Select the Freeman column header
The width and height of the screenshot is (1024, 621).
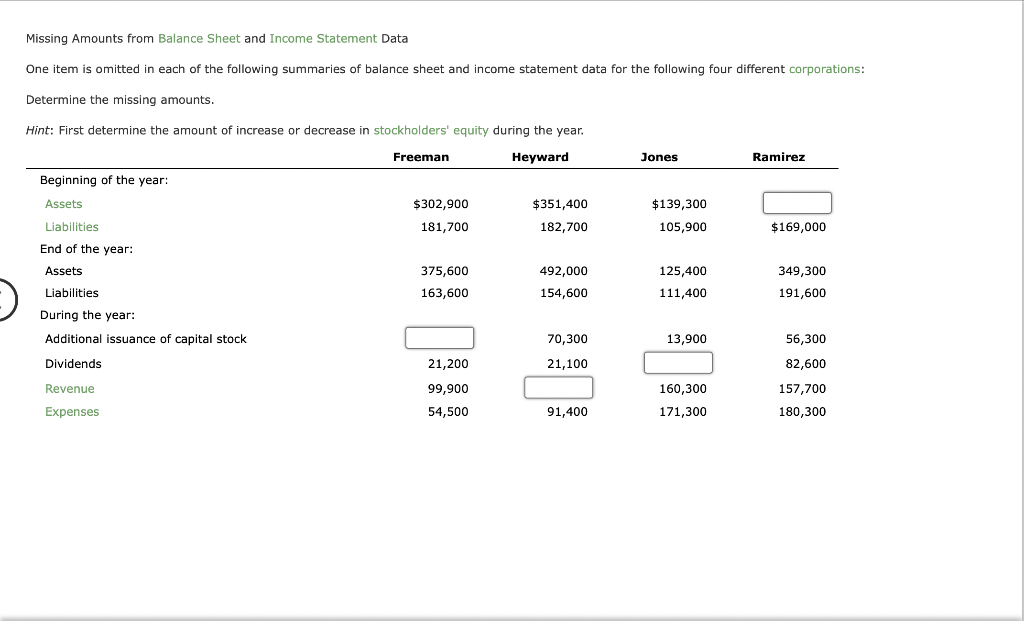click(x=422, y=156)
